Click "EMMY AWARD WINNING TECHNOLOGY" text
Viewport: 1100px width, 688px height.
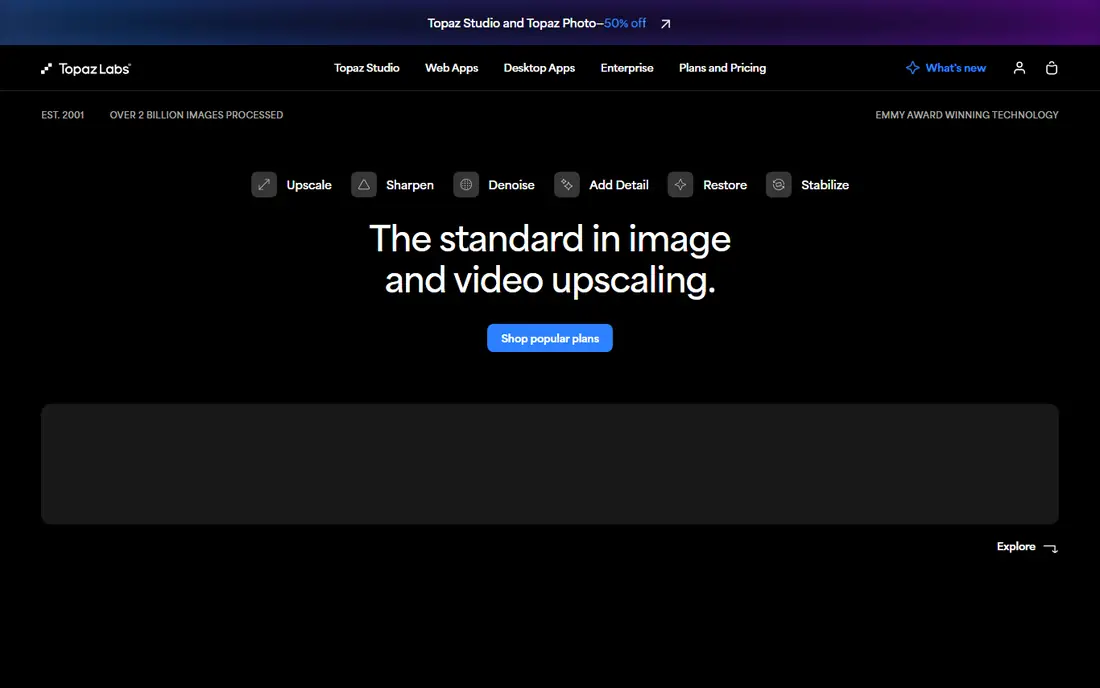pyautogui.click(x=967, y=115)
